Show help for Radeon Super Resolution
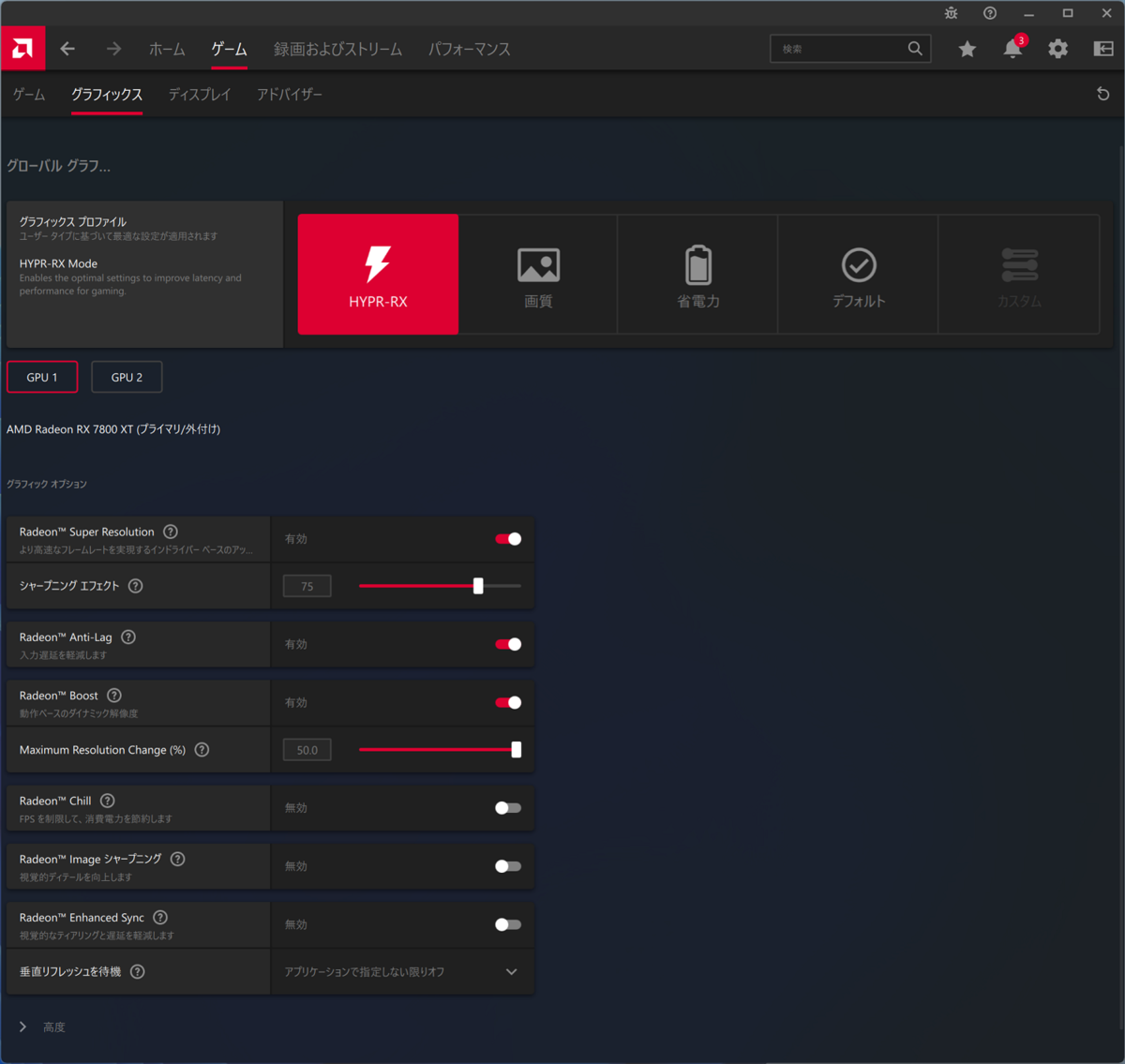 tap(171, 532)
